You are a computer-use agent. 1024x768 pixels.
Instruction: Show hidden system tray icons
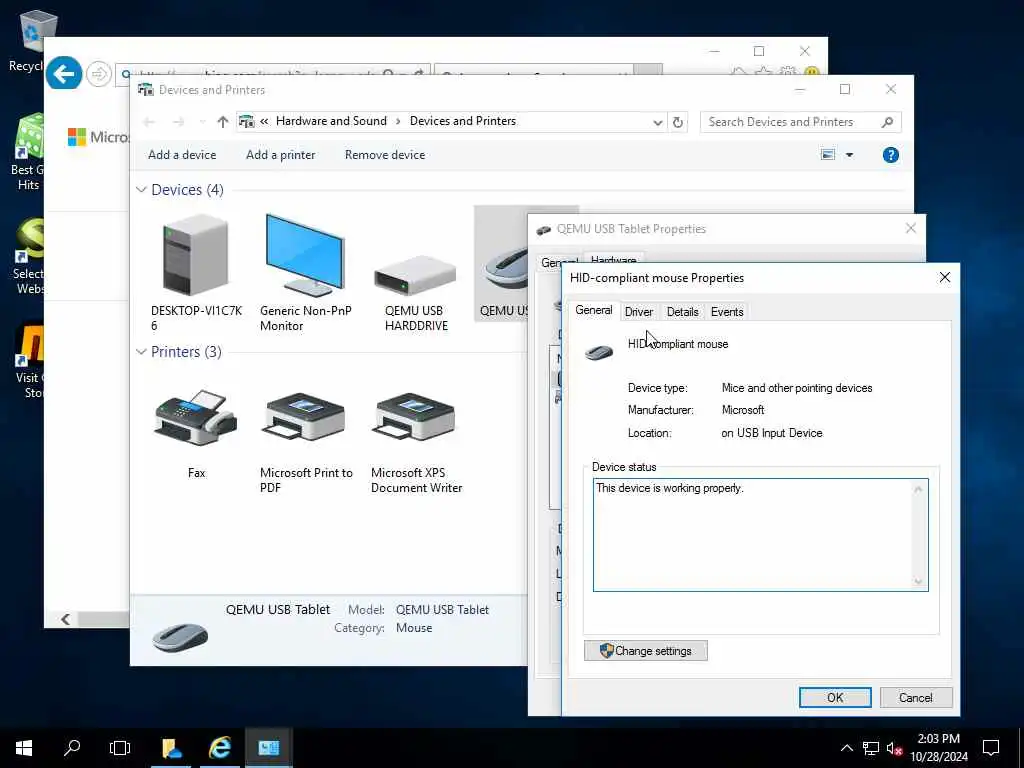[846, 748]
